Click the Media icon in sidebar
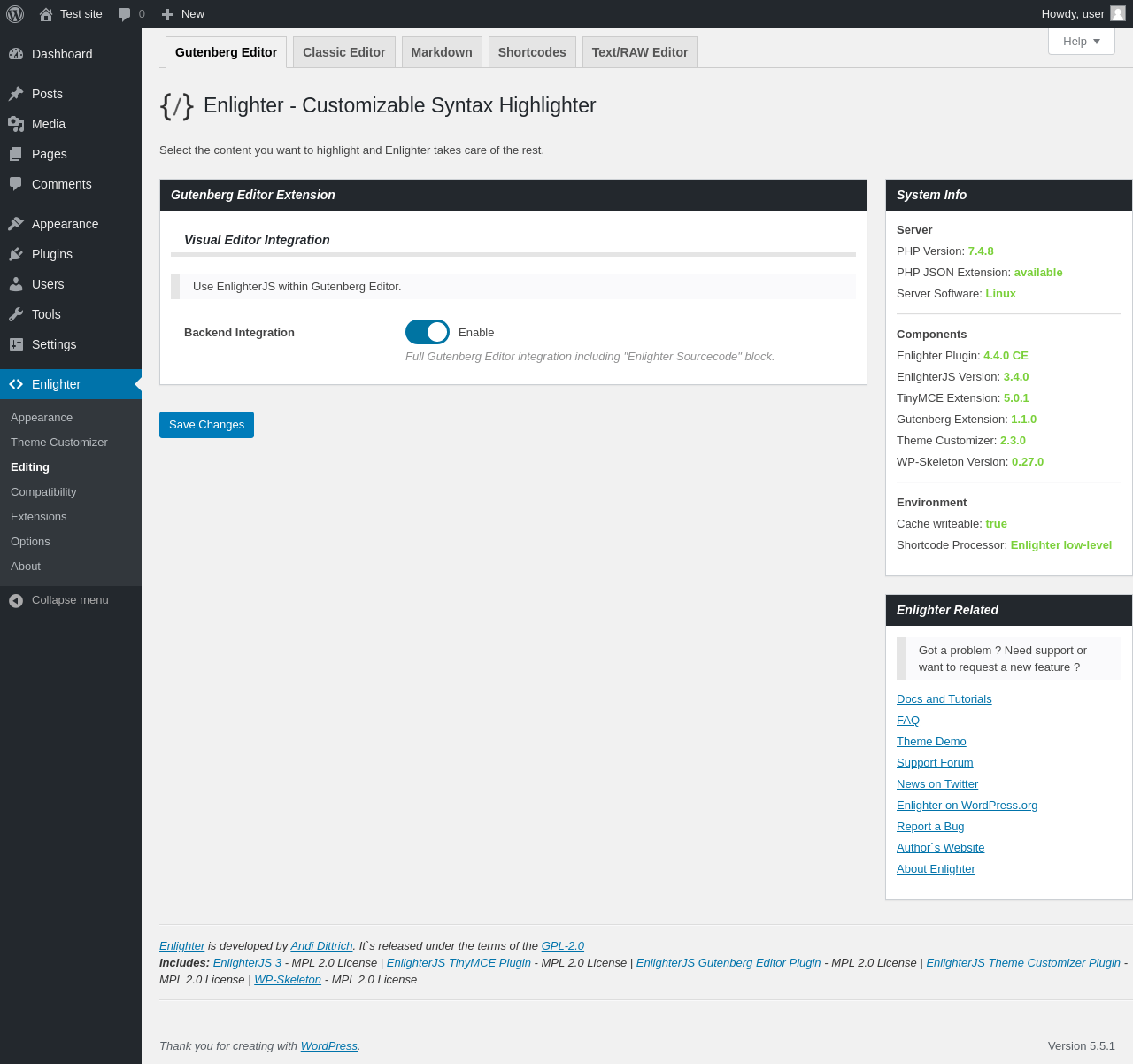 (x=16, y=124)
